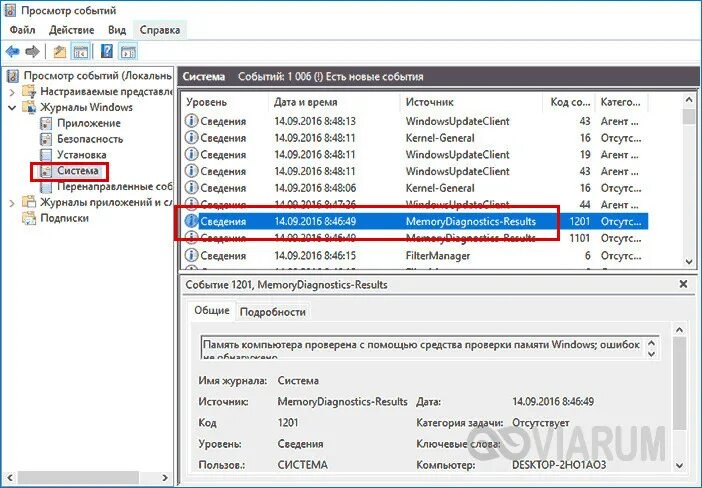Select the FilterManager event at 8:46:15

(415, 255)
